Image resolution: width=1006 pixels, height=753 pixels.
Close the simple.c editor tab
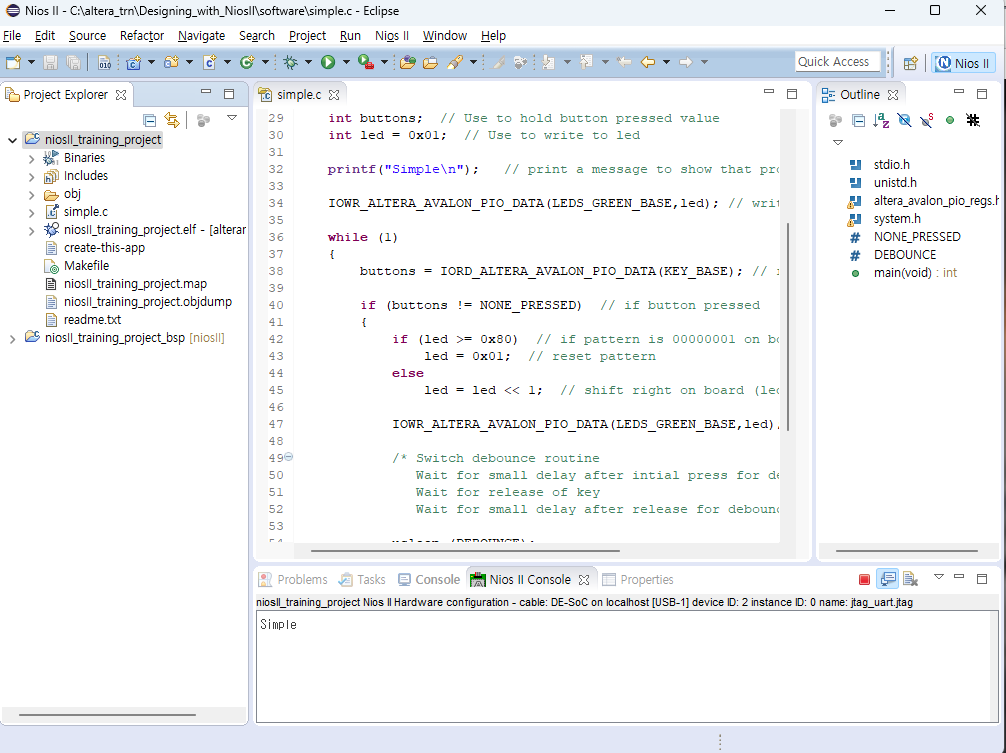pyautogui.click(x=334, y=95)
